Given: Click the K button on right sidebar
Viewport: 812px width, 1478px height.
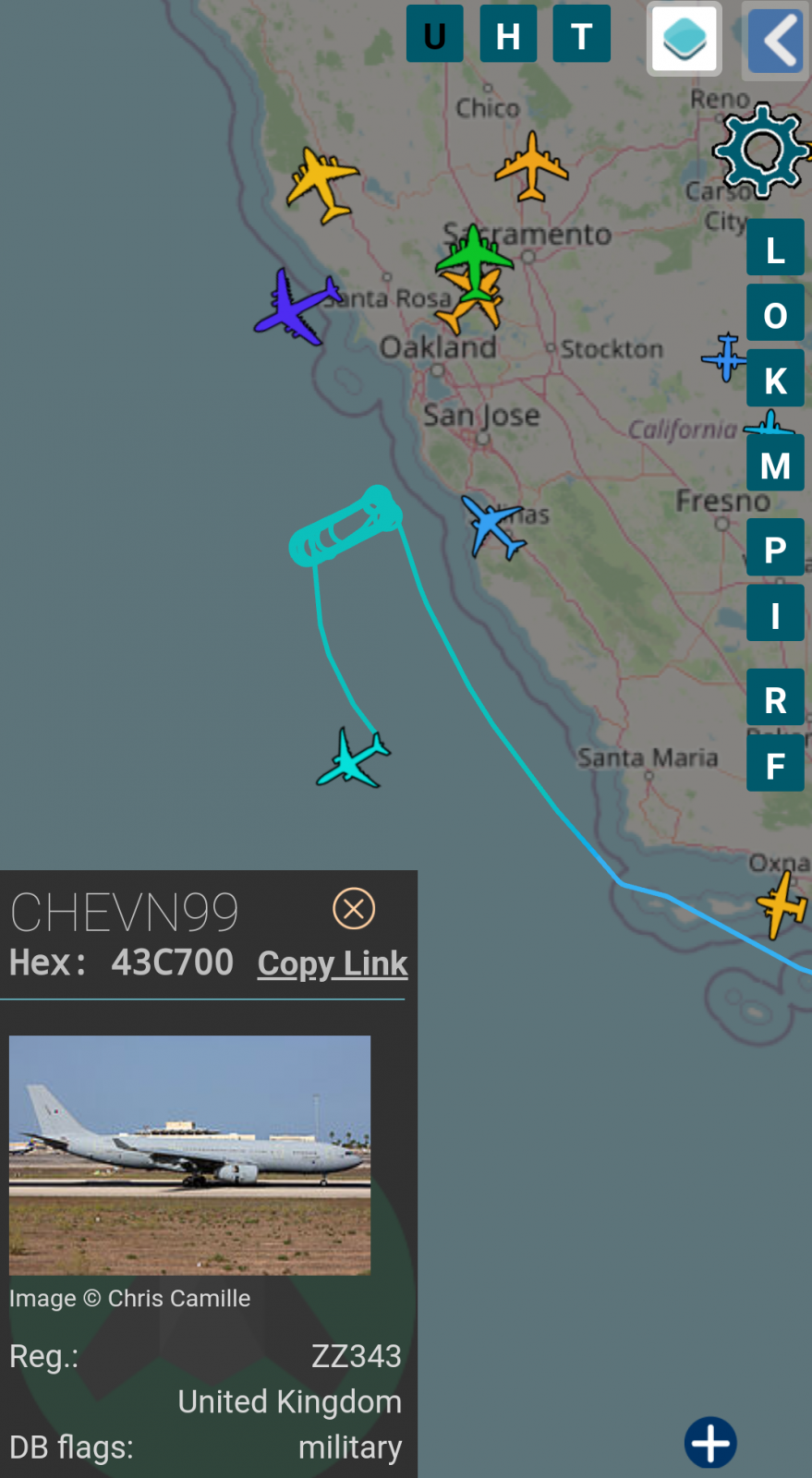Looking at the screenshot, I should coord(775,379).
